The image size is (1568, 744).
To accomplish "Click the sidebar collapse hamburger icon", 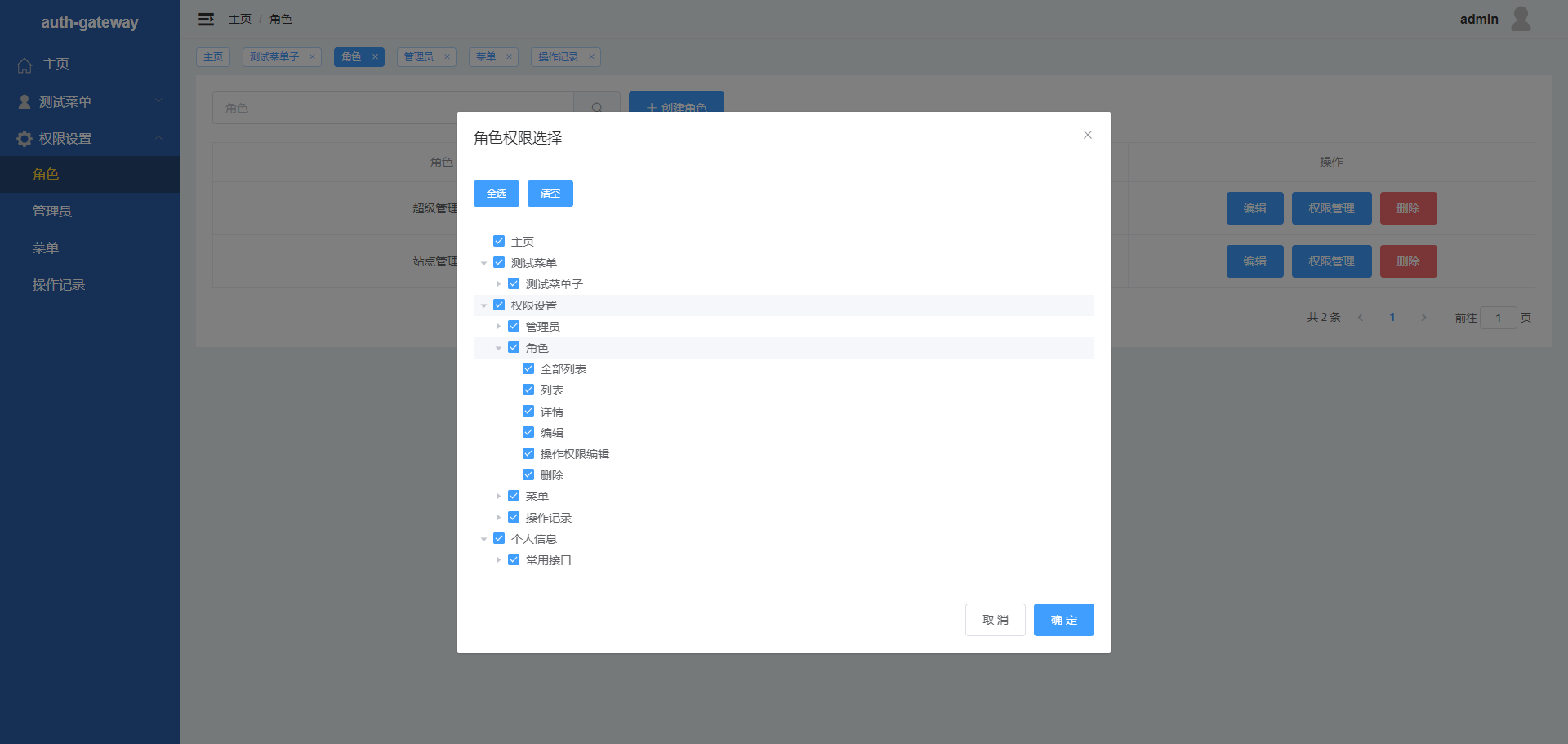I will click(206, 19).
